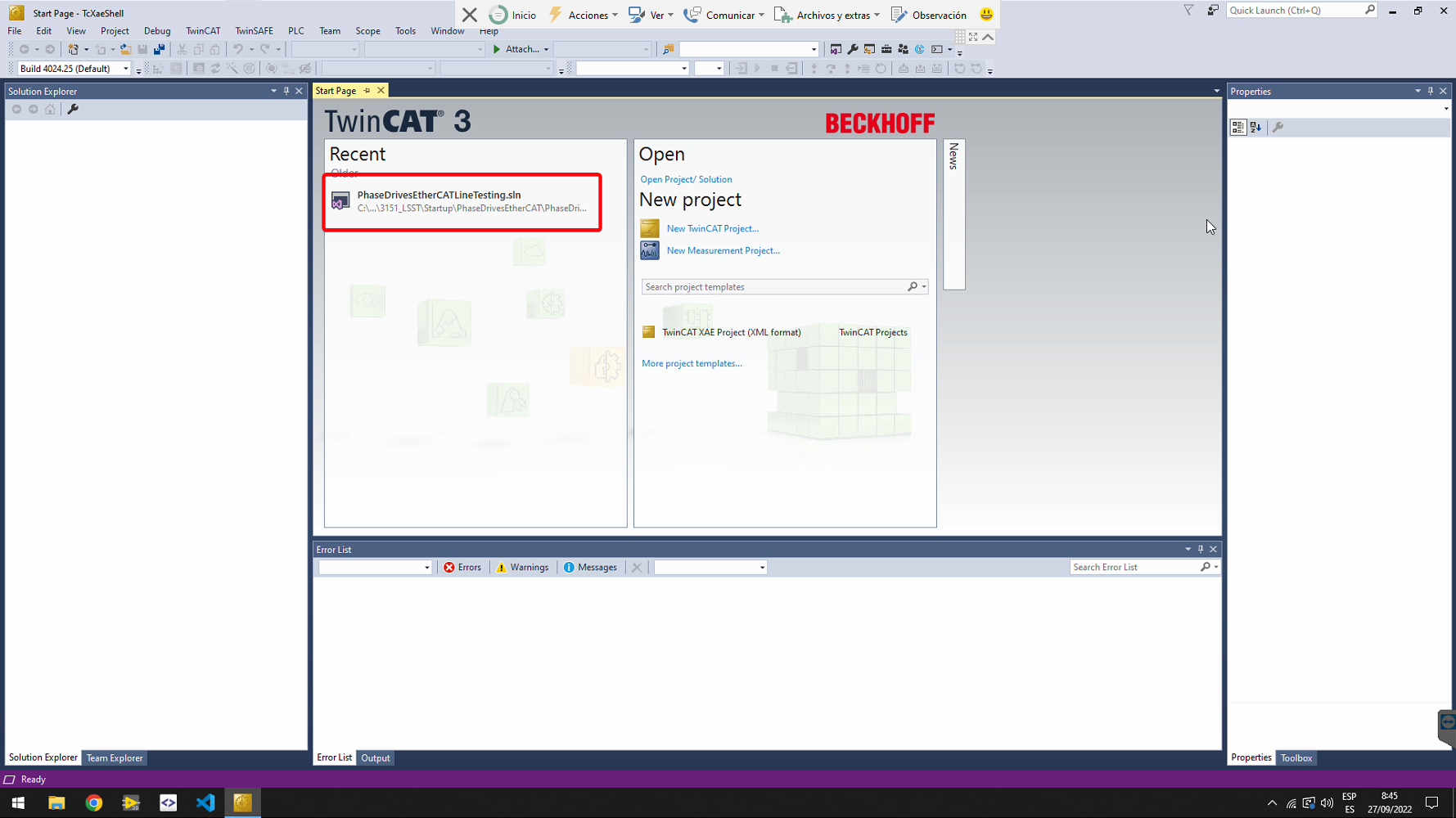The image size is (1456, 818).
Task: Click the wrench icon in Solution Explorer toolbar
Action: pyautogui.click(x=73, y=109)
